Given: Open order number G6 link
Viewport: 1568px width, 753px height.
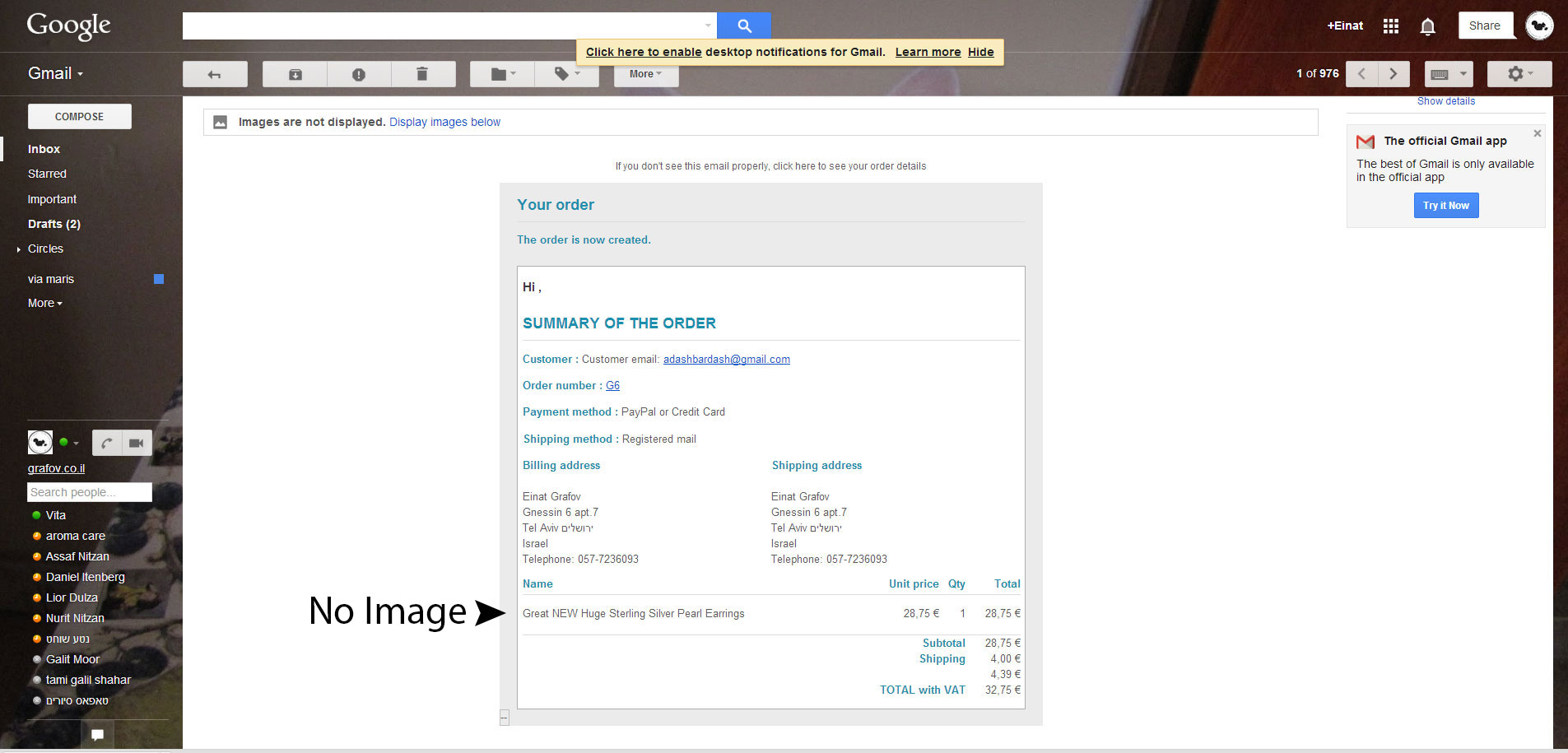Looking at the screenshot, I should pyautogui.click(x=612, y=386).
